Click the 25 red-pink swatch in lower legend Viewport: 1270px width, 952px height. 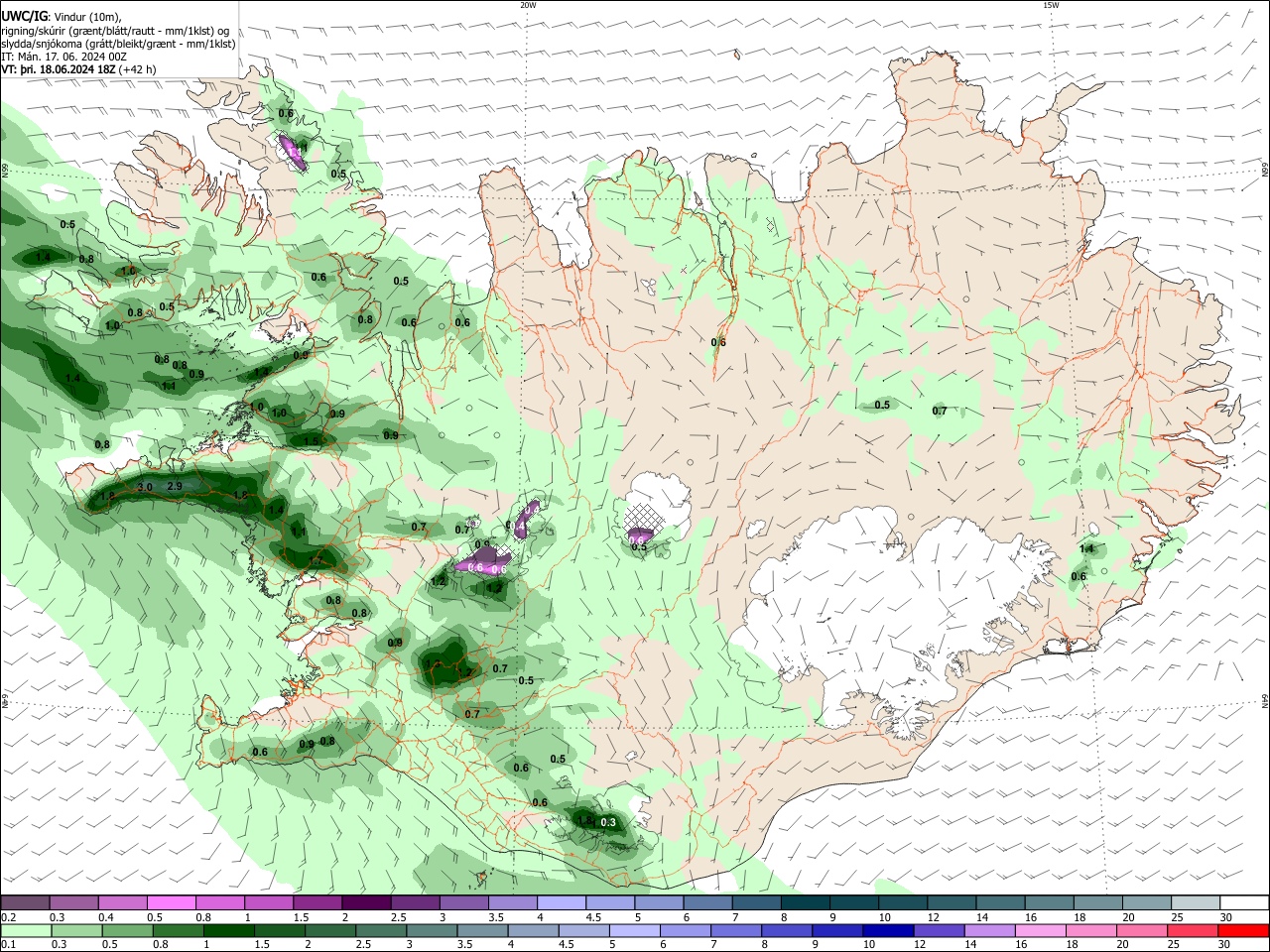pos(1191,930)
